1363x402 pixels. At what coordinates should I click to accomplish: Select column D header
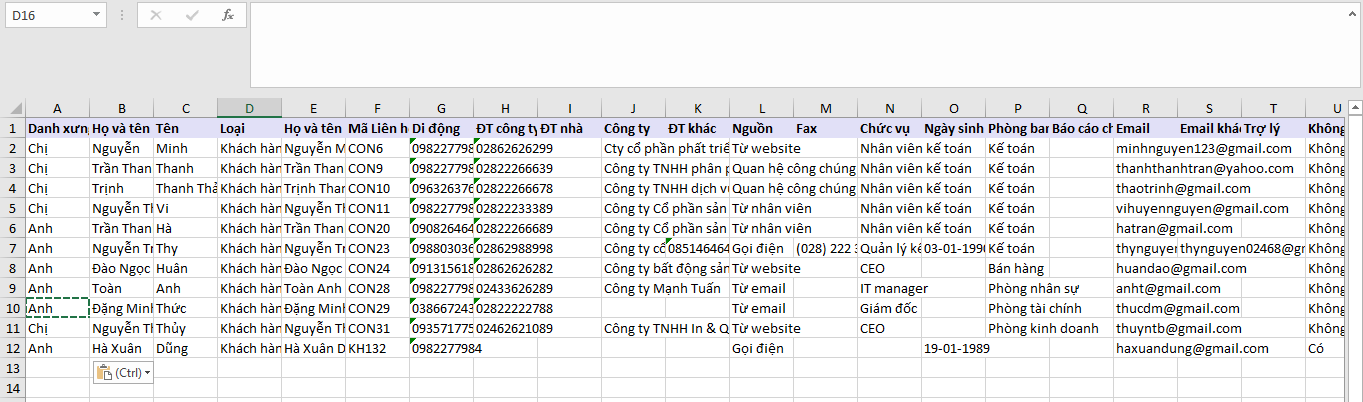tap(249, 108)
